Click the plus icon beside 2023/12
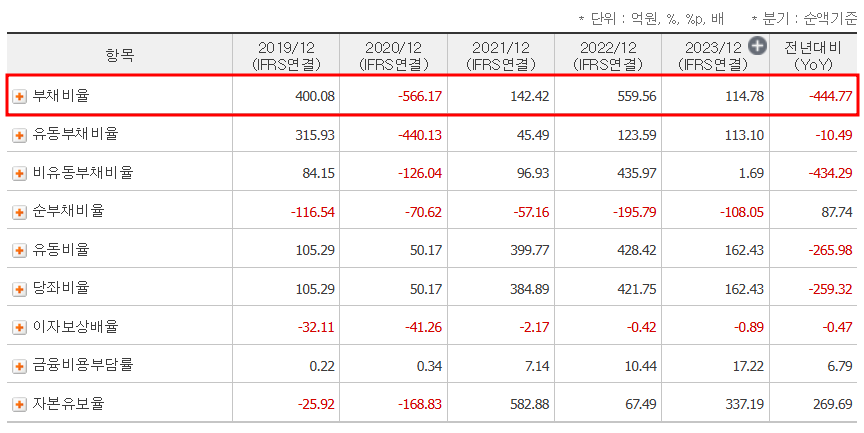The width and height of the screenshot is (864, 433). click(x=758, y=46)
